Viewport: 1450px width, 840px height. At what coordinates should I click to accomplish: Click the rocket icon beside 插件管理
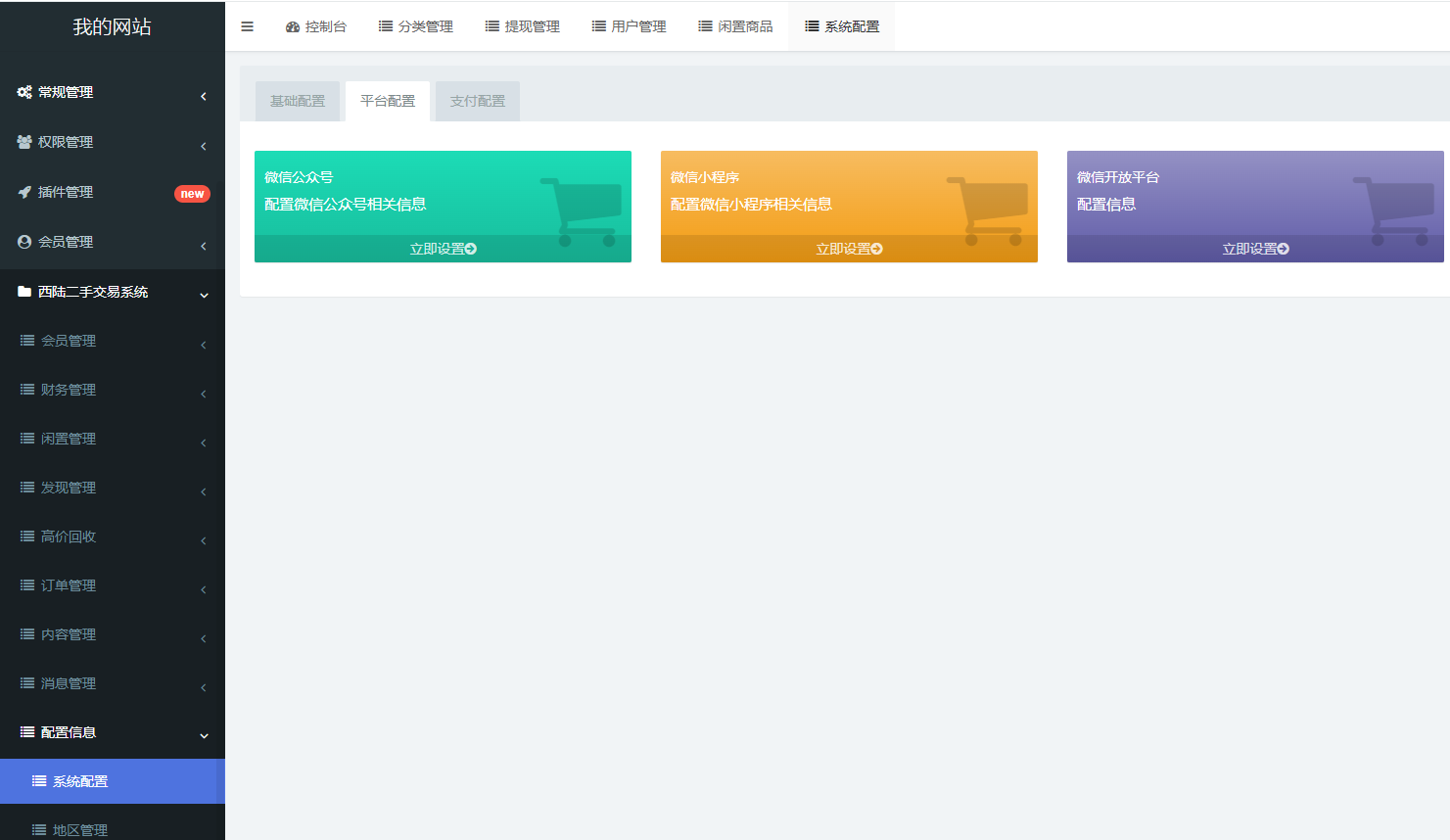pyautogui.click(x=24, y=192)
